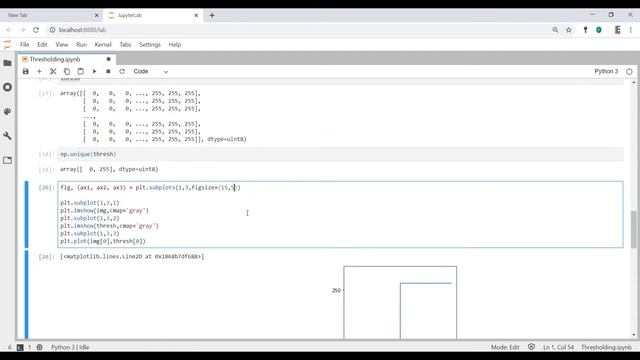Click the Python 3 | Idle status text
This screenshot has height=360, width=640.
tap(70, 347)
